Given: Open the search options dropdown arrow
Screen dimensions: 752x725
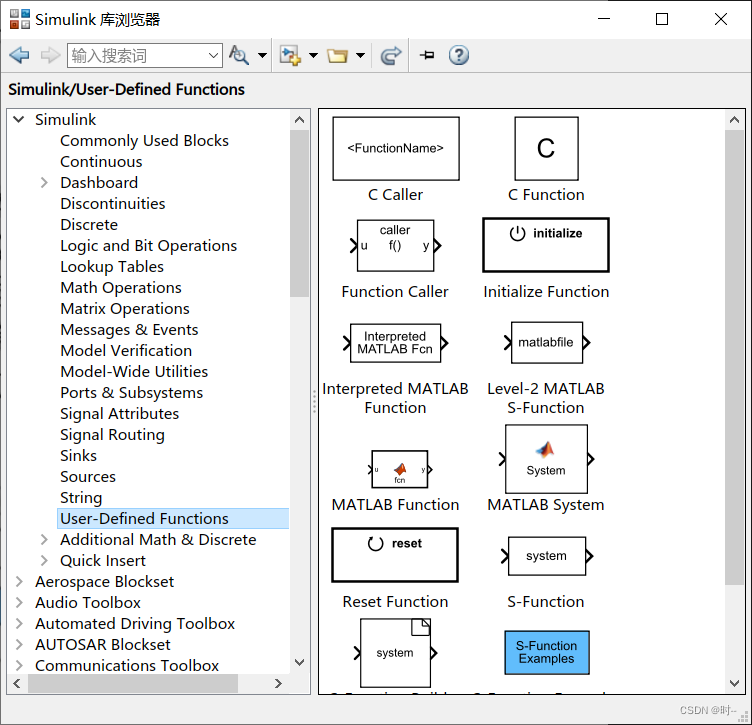Looking at the screenshot, I should pyautogui.click(x=262, y=55).
